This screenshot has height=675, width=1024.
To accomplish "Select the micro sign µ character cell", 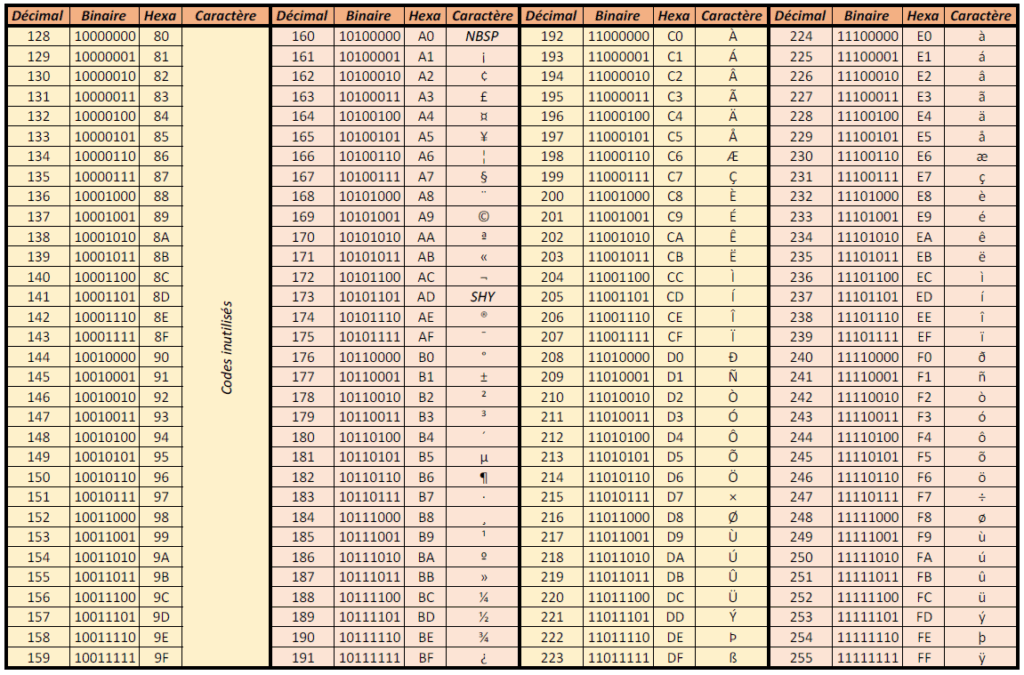I will tap(482, 458).
